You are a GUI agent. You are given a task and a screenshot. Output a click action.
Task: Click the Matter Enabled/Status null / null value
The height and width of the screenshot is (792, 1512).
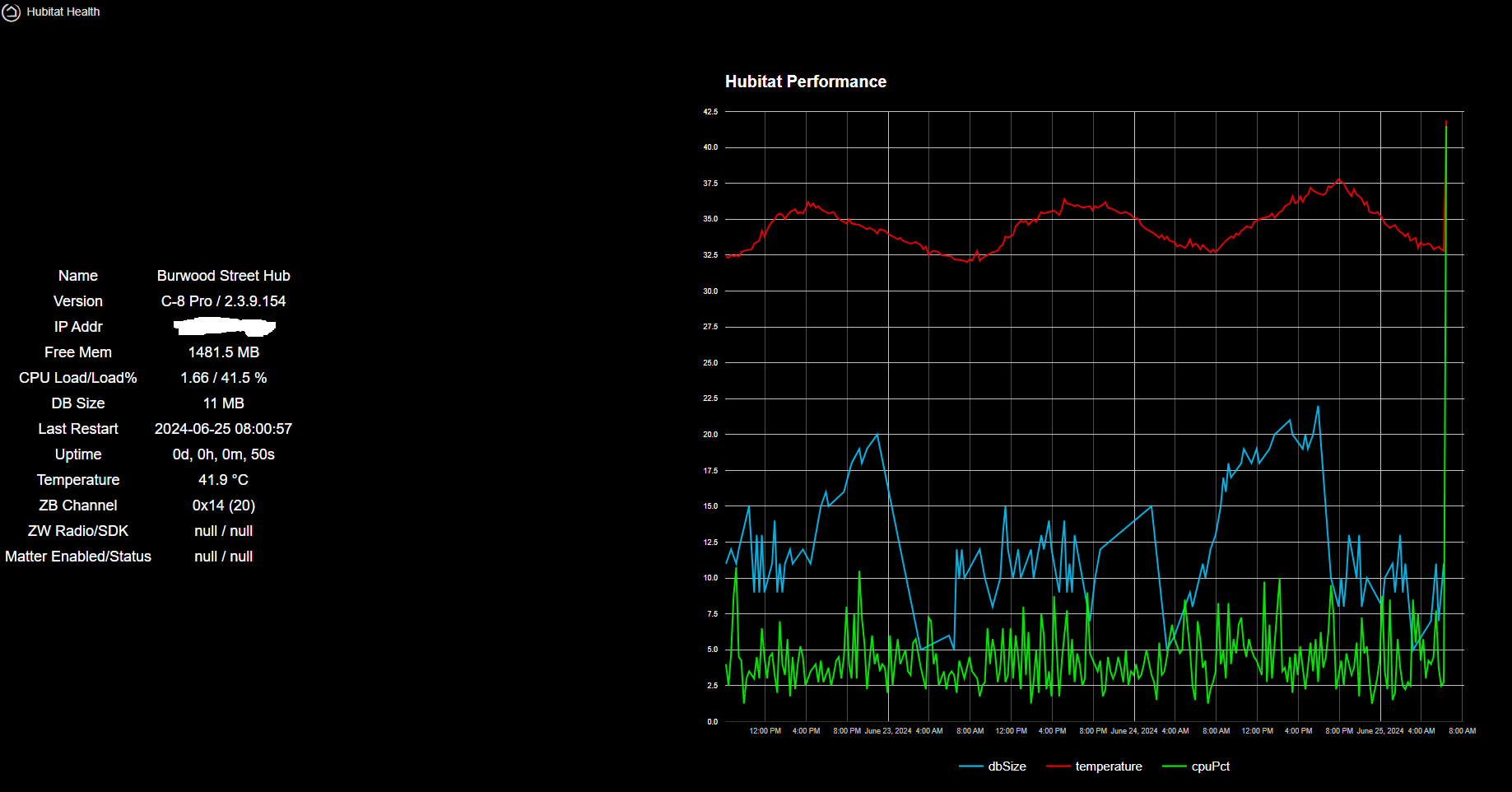pyautogui.click(x=224, y=557)
